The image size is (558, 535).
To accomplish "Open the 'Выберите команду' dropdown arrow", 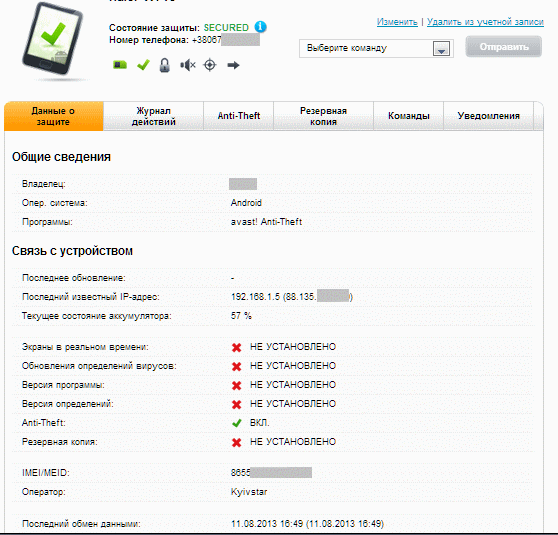I will coord(441,48).
